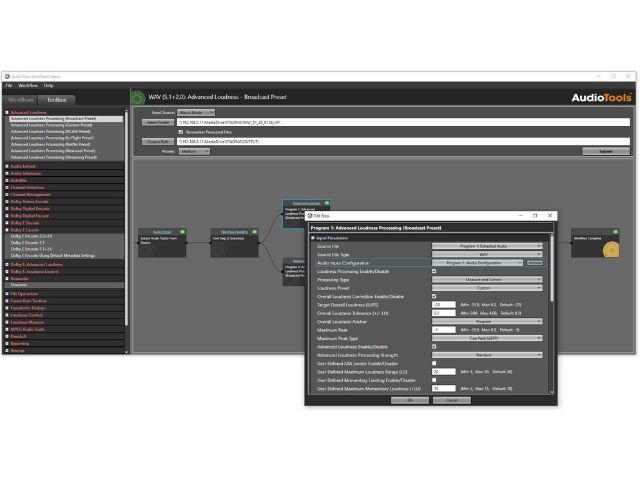The height and width of the screenshot is (480, 640).
Task: Click the Workflow Handling node green status icon
Action: click(x=255, y=232)
